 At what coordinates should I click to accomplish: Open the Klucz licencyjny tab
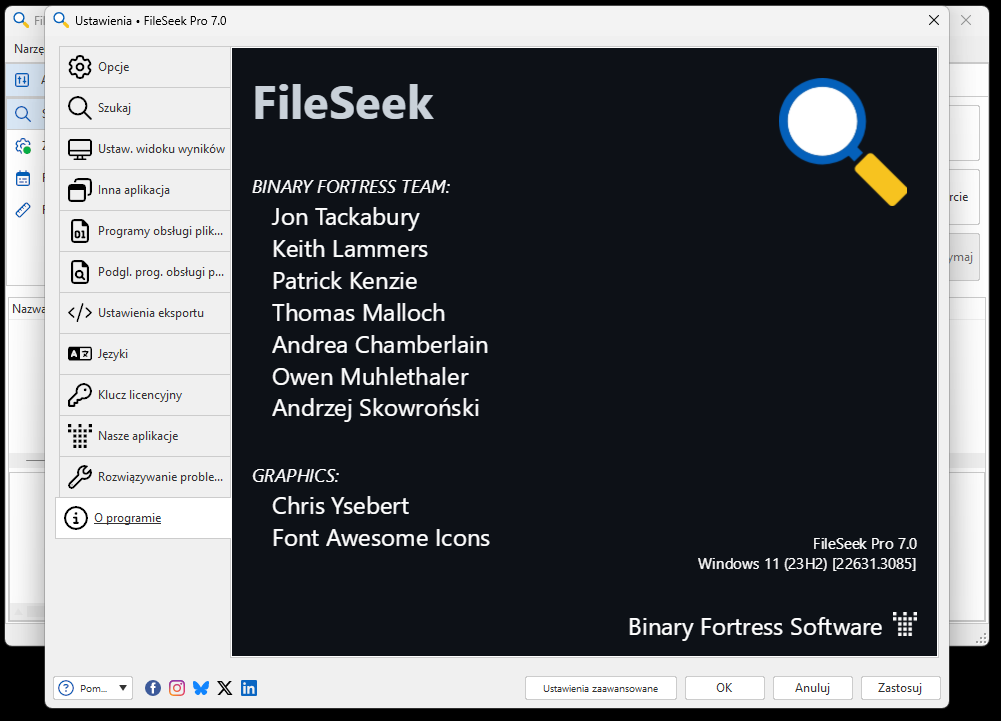pos(145,395)
